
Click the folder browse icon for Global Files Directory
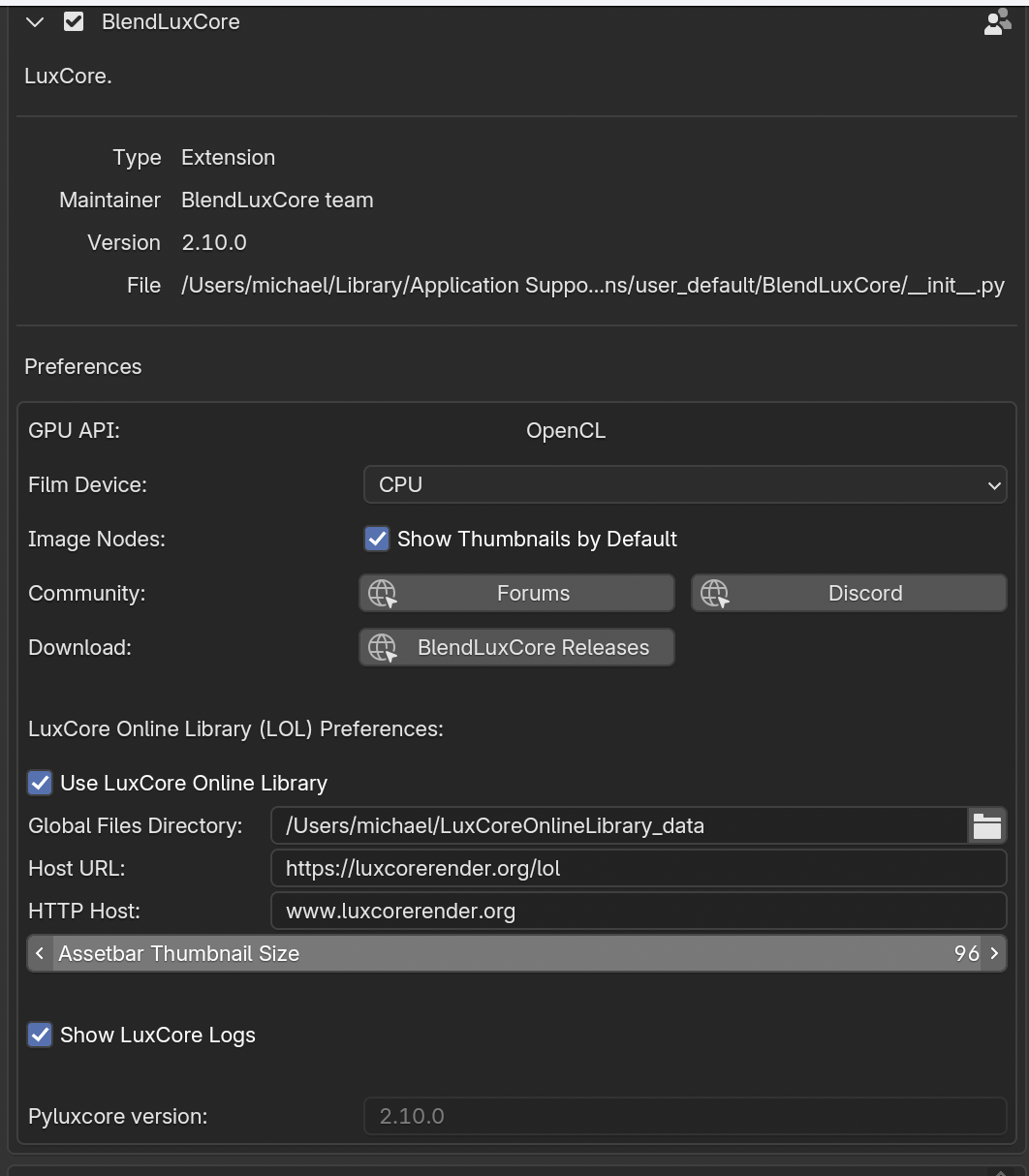(x=986, y=826)
